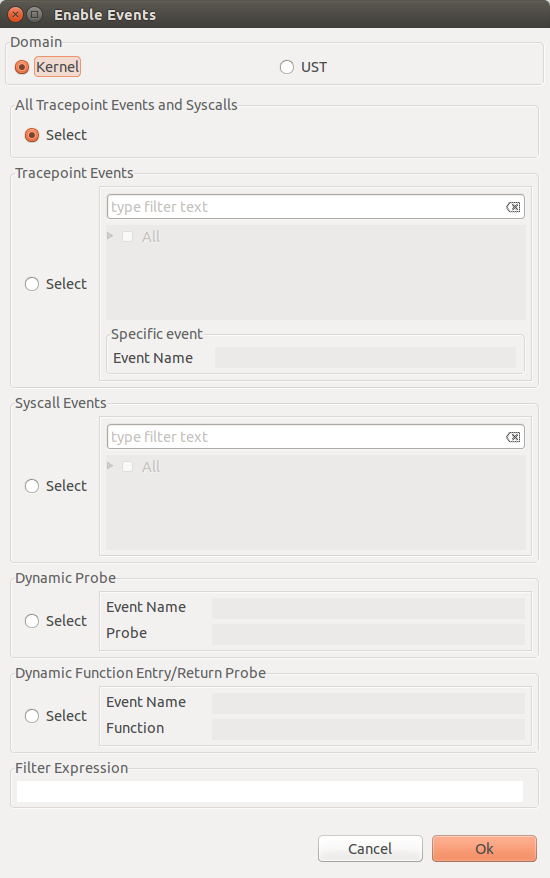Select the UST domain radio button

click(287, 67)
